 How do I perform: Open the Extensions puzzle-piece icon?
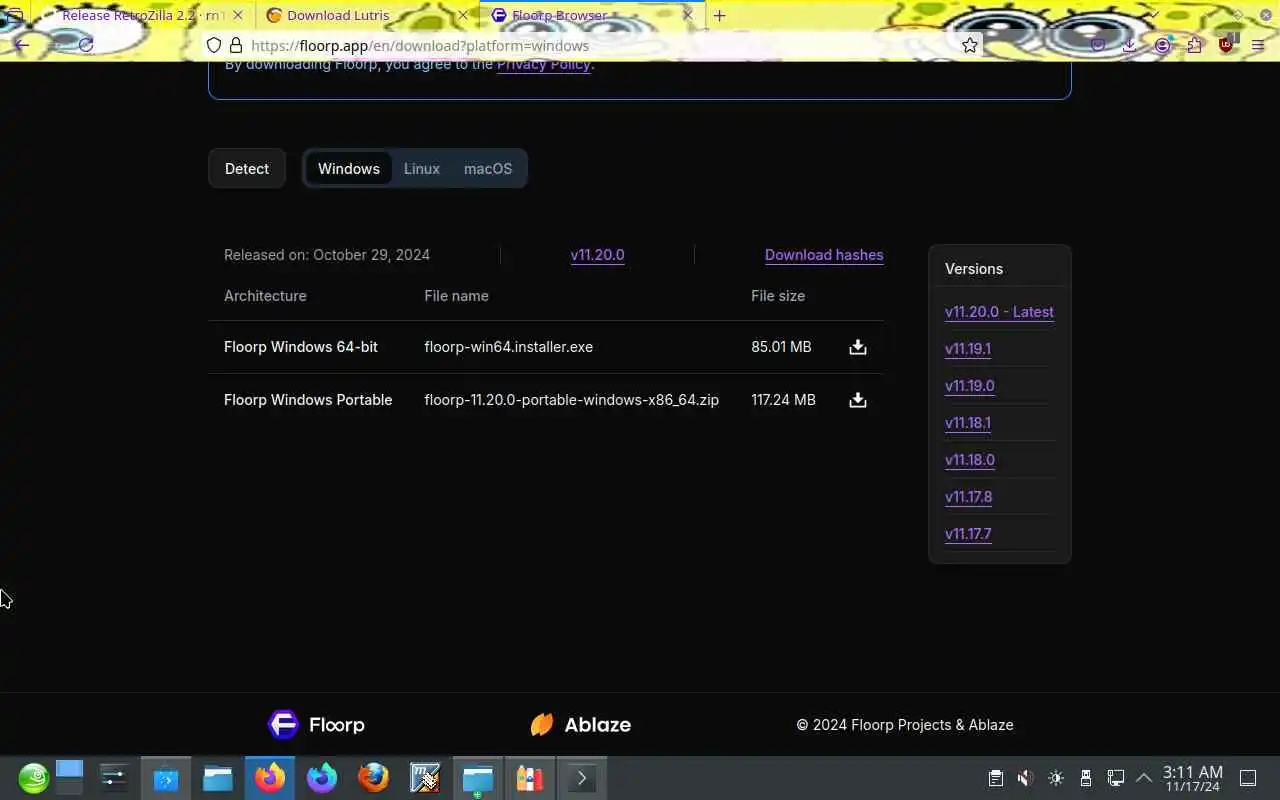coord(1194,45)
